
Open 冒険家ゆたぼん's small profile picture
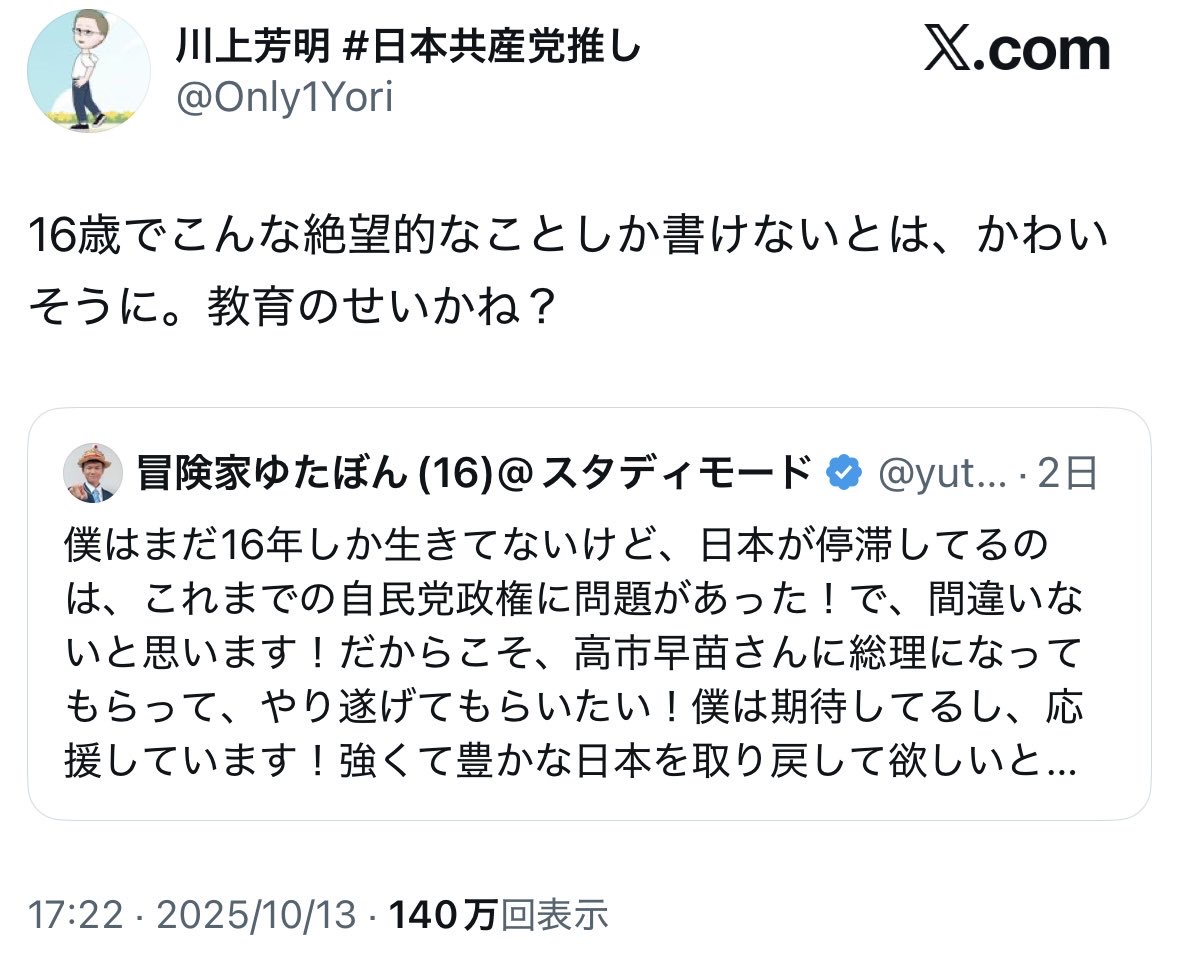click(93, 473)
